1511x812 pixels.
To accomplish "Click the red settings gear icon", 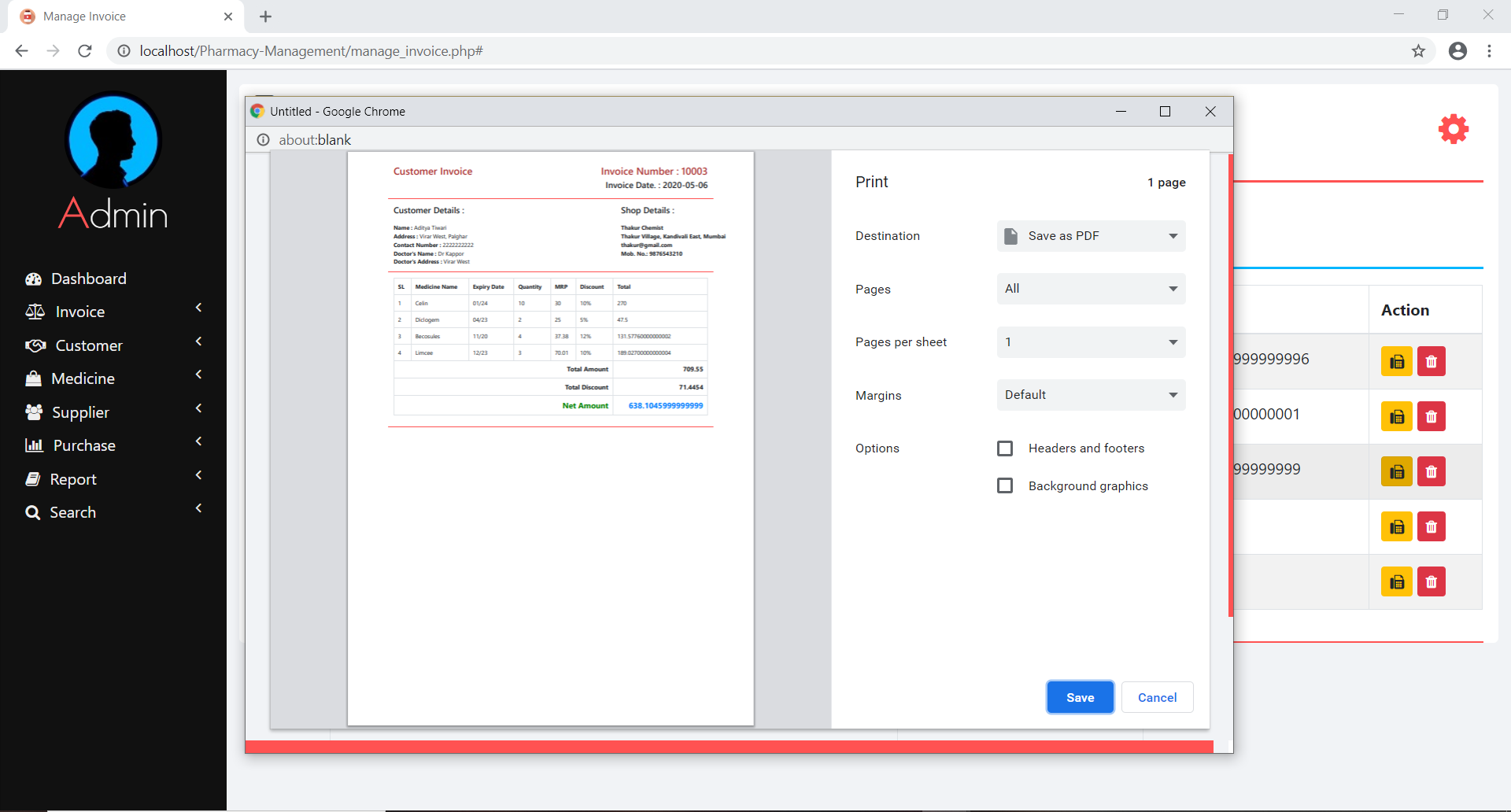I will [1454, 129].
